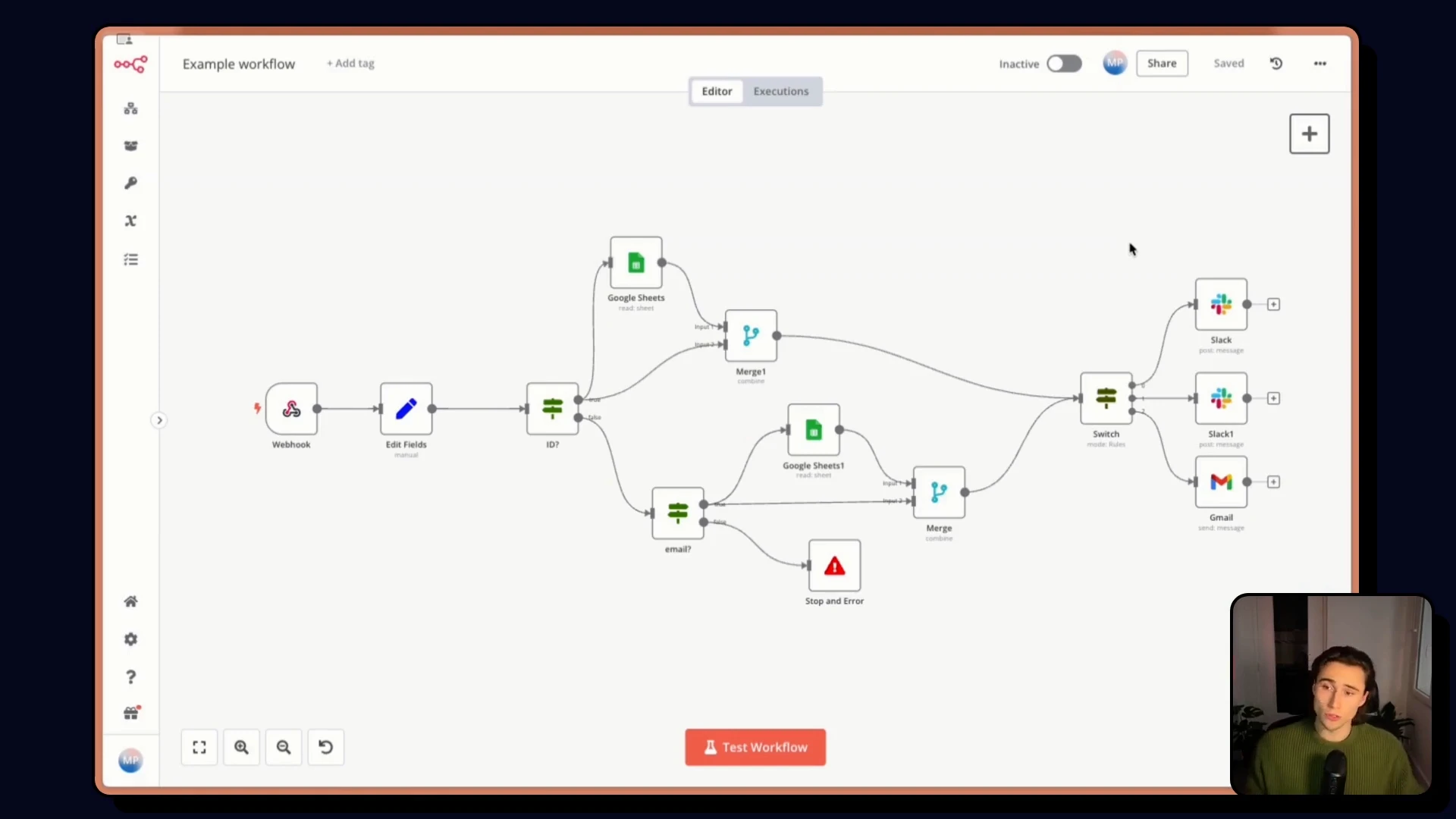Toggle the Inactive workflow switch

click(x=1064, y=64)
